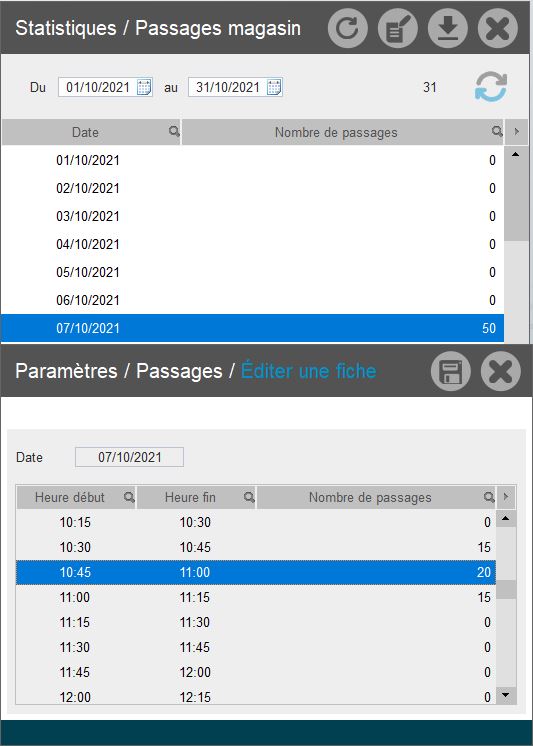Sort by the Nombre de passages header above
This screenshot has height=746, width=533.
coord(336,132)
